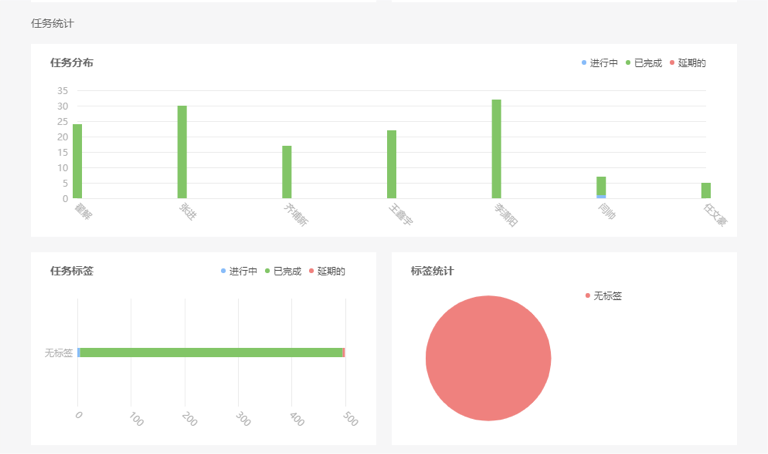
Task: Click the 任务统计 section heading
Action: coord(52,23)
